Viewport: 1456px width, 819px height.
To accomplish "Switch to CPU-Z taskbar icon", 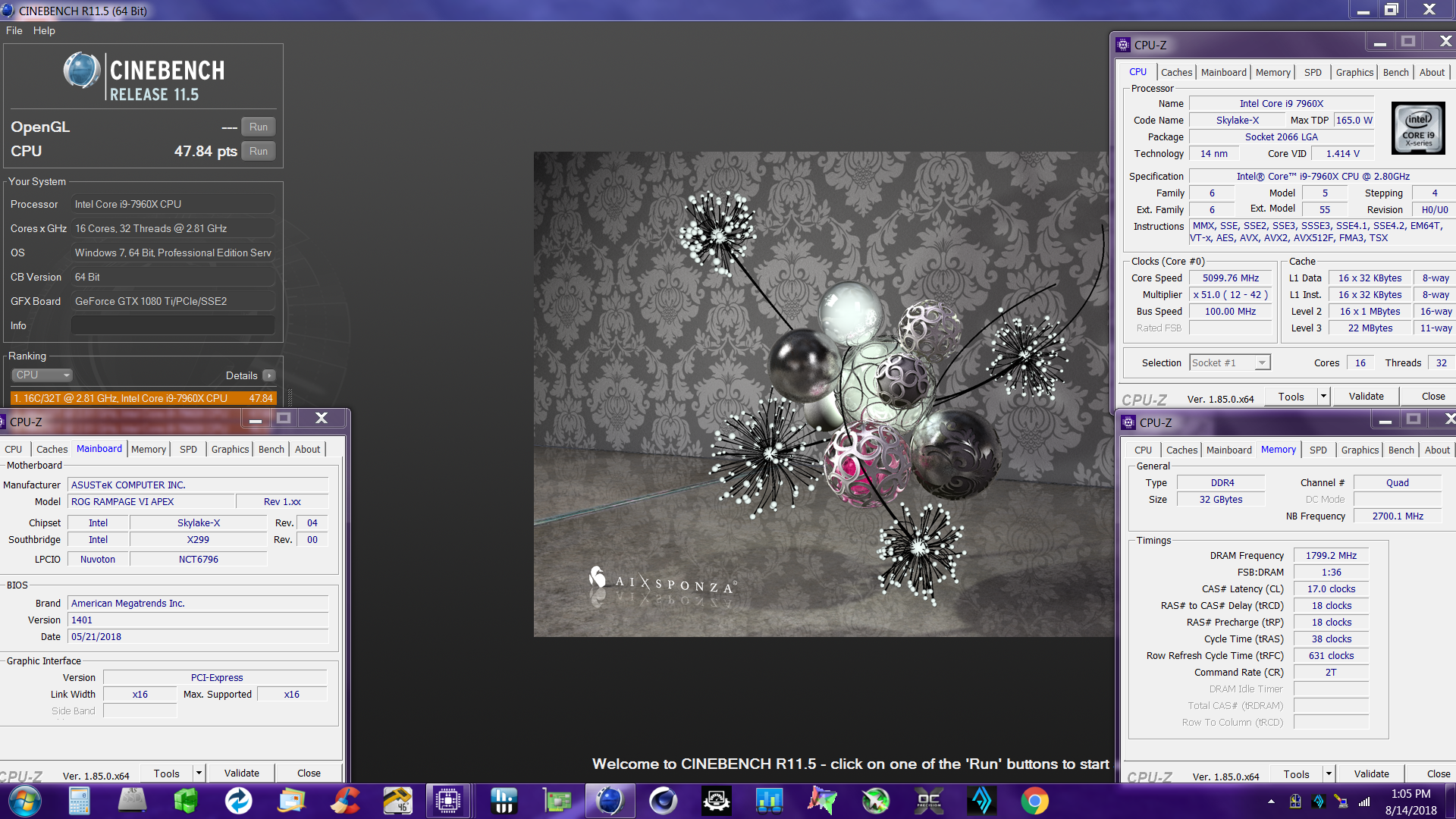I will click(448, 801).
